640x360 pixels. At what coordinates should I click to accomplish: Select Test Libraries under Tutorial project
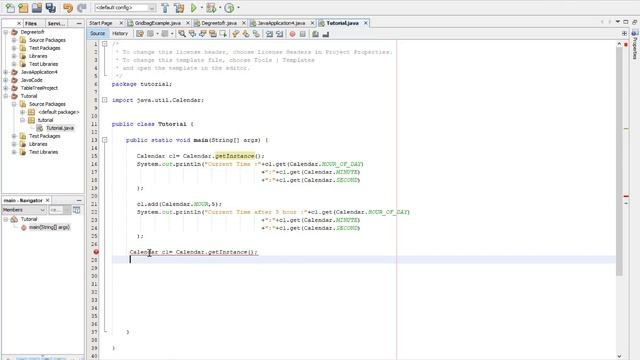43,152
